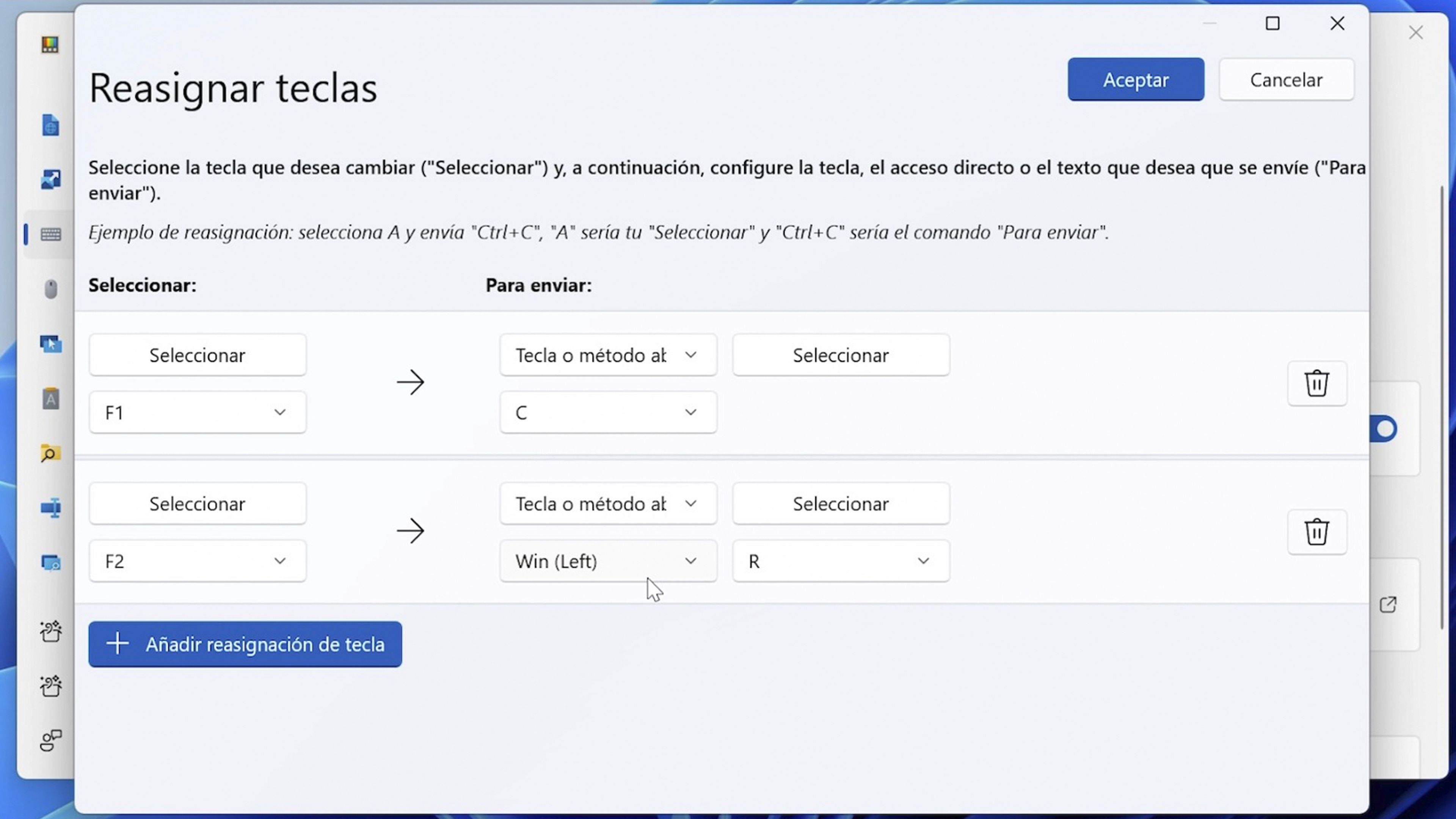Click source Seleccionar button above F2
1456x819 pixels.
197,504
